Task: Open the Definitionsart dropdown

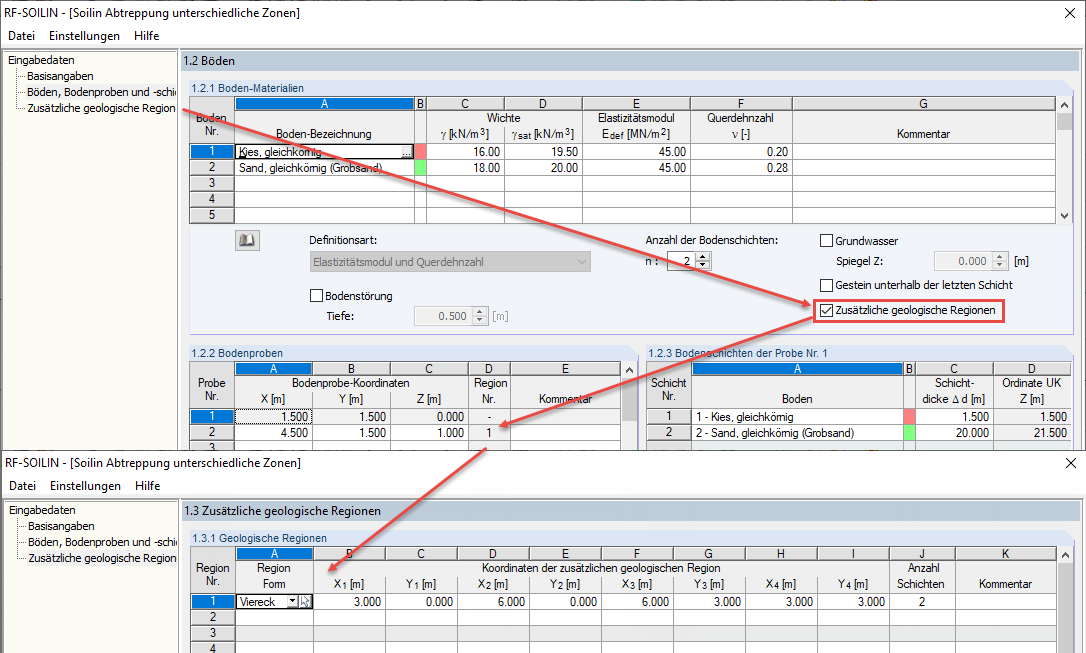Action: pyautogui.click(x=450, y=262)
